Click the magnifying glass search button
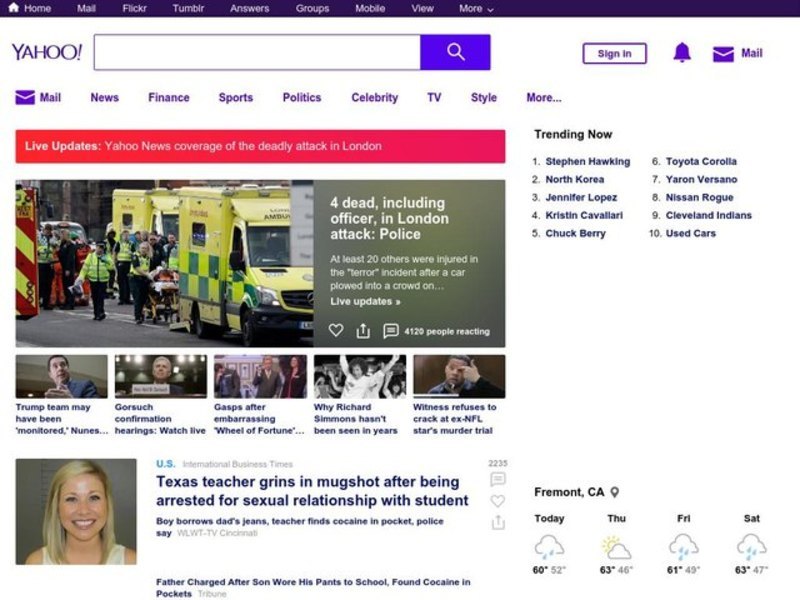The height and width of the screenshot is (600, 800). point(455,52)
